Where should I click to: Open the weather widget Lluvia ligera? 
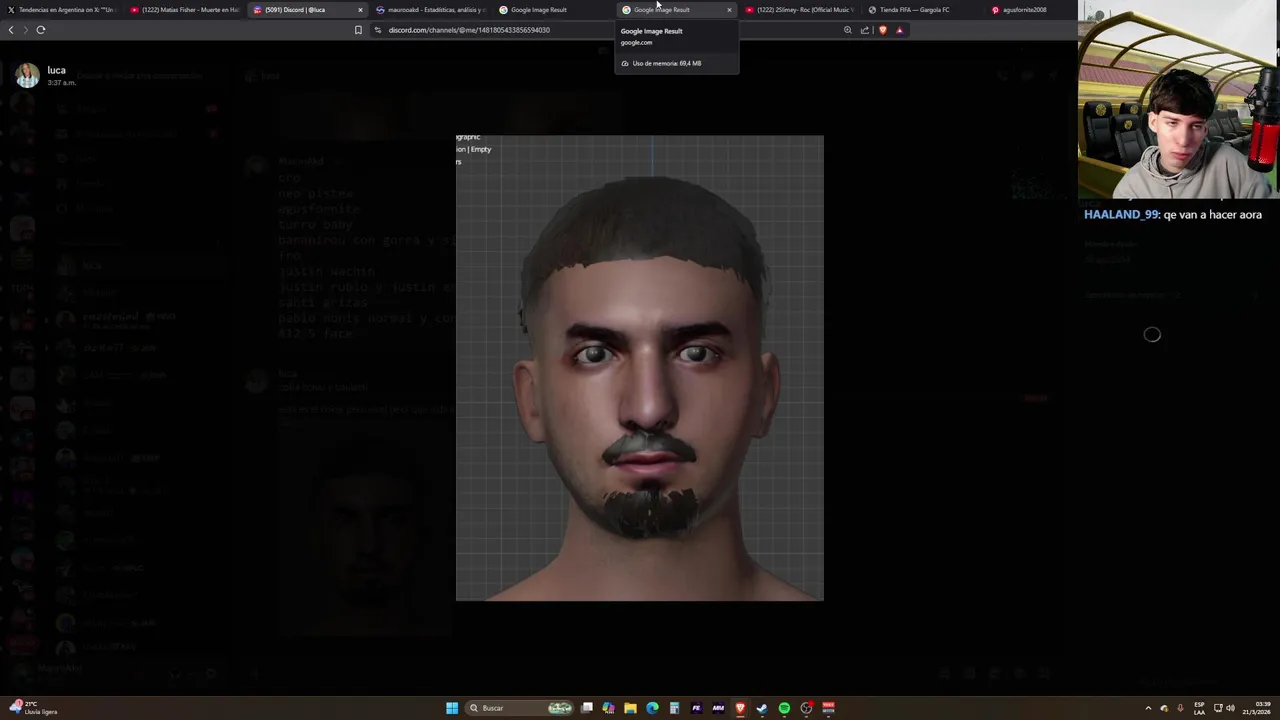(x=35, y=708)
